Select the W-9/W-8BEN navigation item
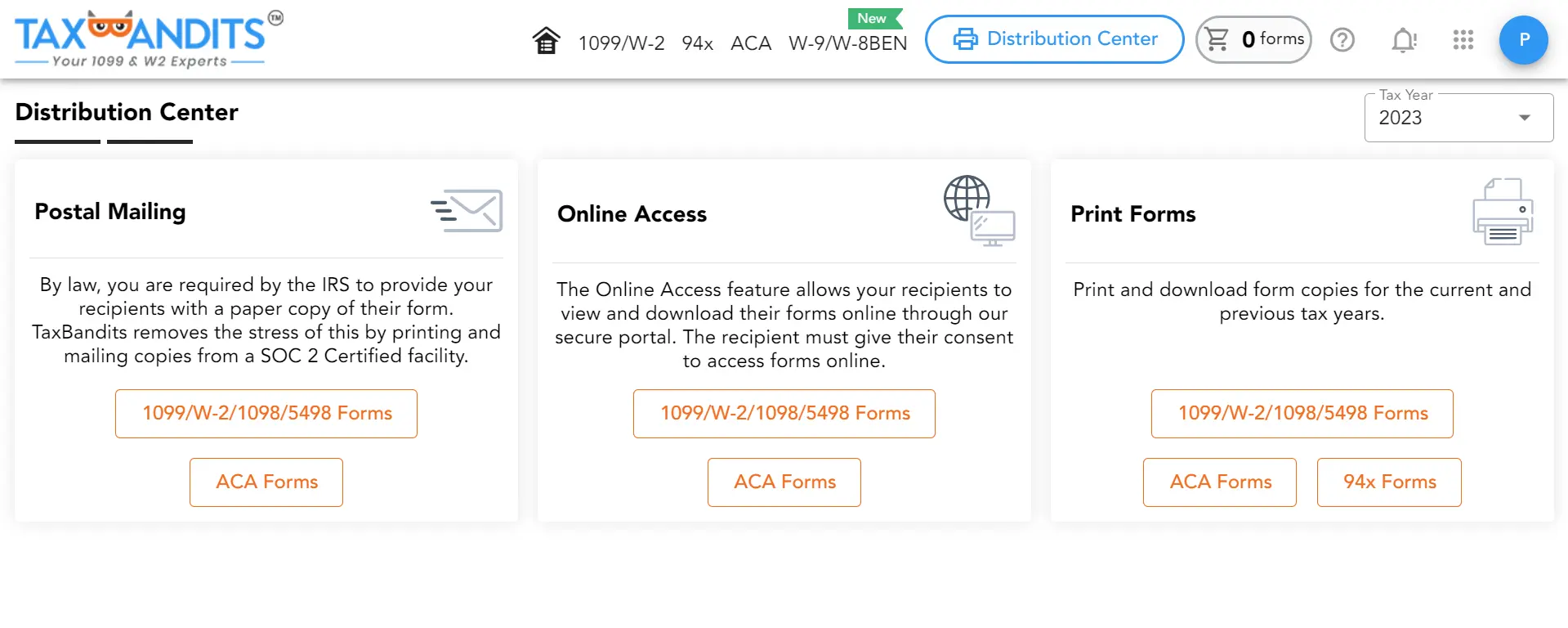The height and width of the screenshot is (628, 1568). click(x=847, y=43)
